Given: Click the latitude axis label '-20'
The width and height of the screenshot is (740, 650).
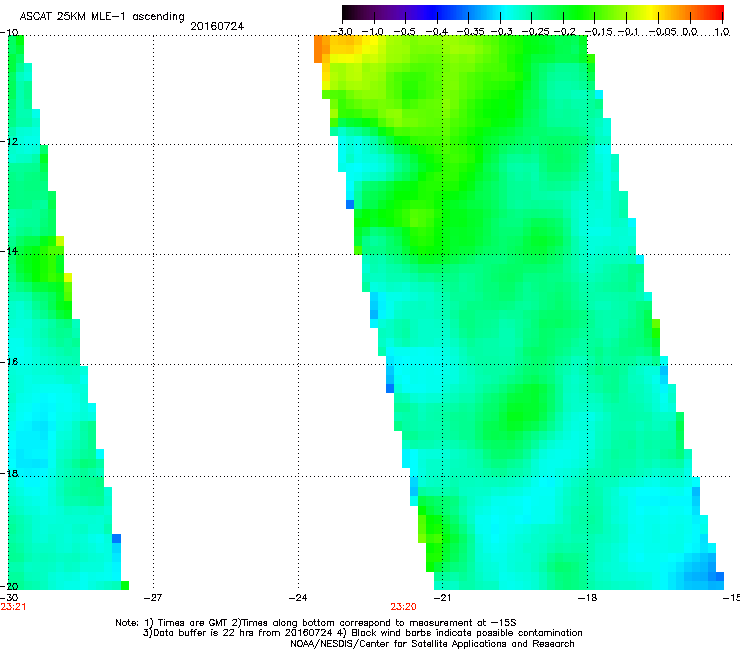Looking at the screenshot, I should pos(9,587).
